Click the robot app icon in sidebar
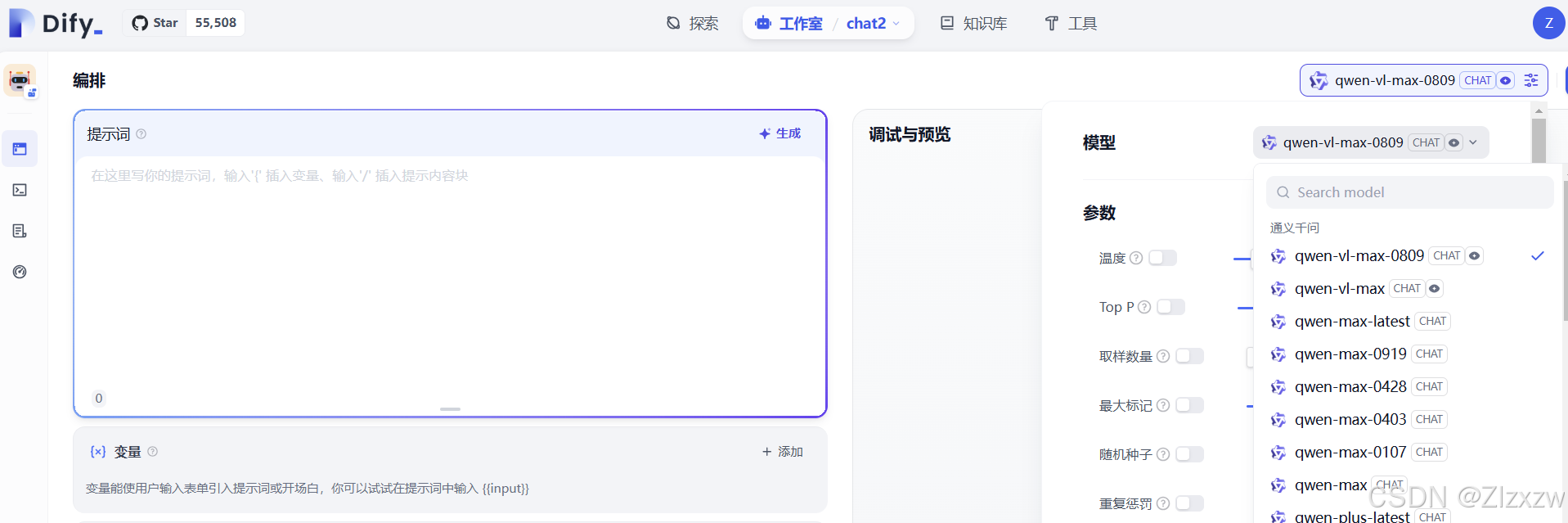The image size is (1568, 523). [x=20, y=80]
